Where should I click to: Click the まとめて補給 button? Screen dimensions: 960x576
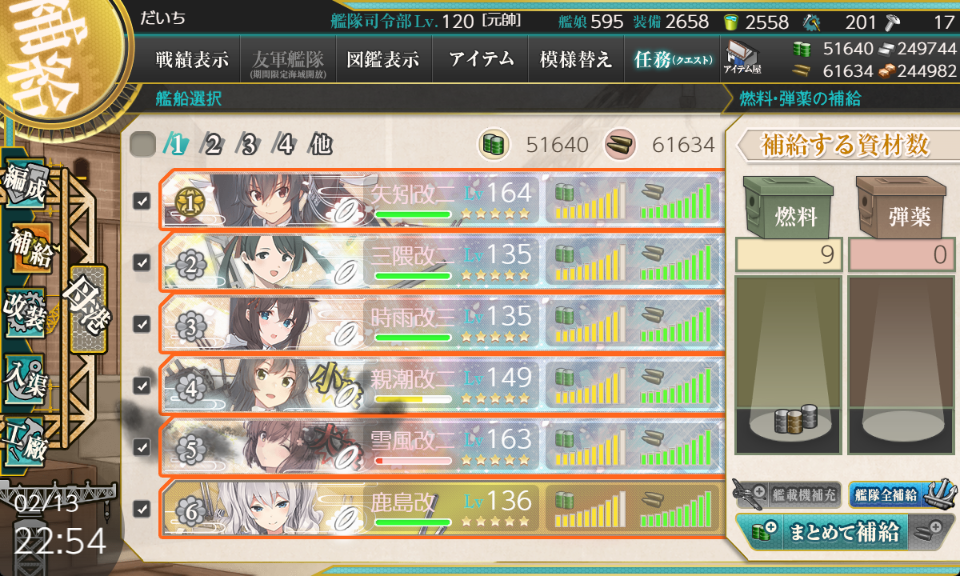tap(844, 531)
